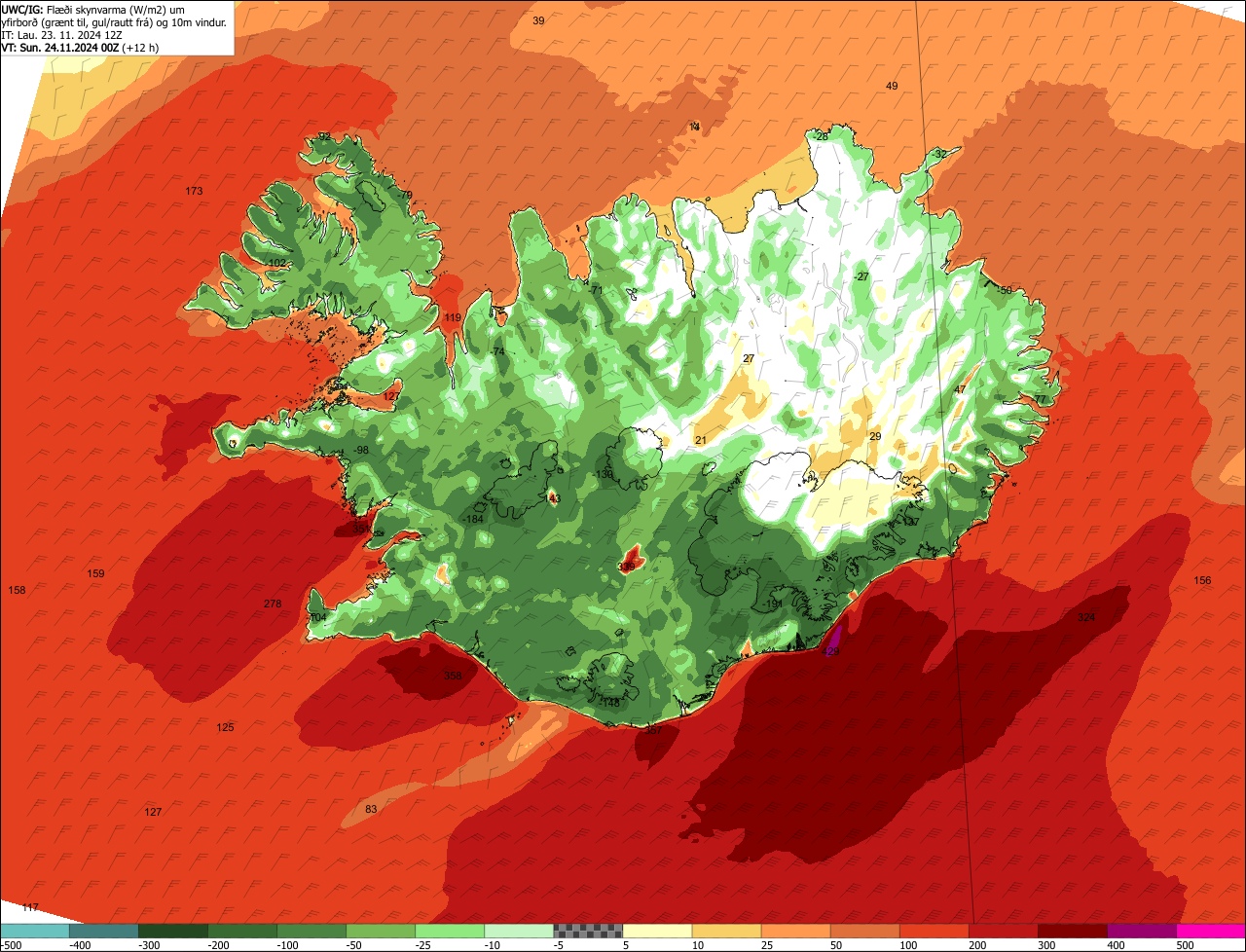Click the legend tick label '400'
Screen dimensions: 1246x952
[1115, 945]
